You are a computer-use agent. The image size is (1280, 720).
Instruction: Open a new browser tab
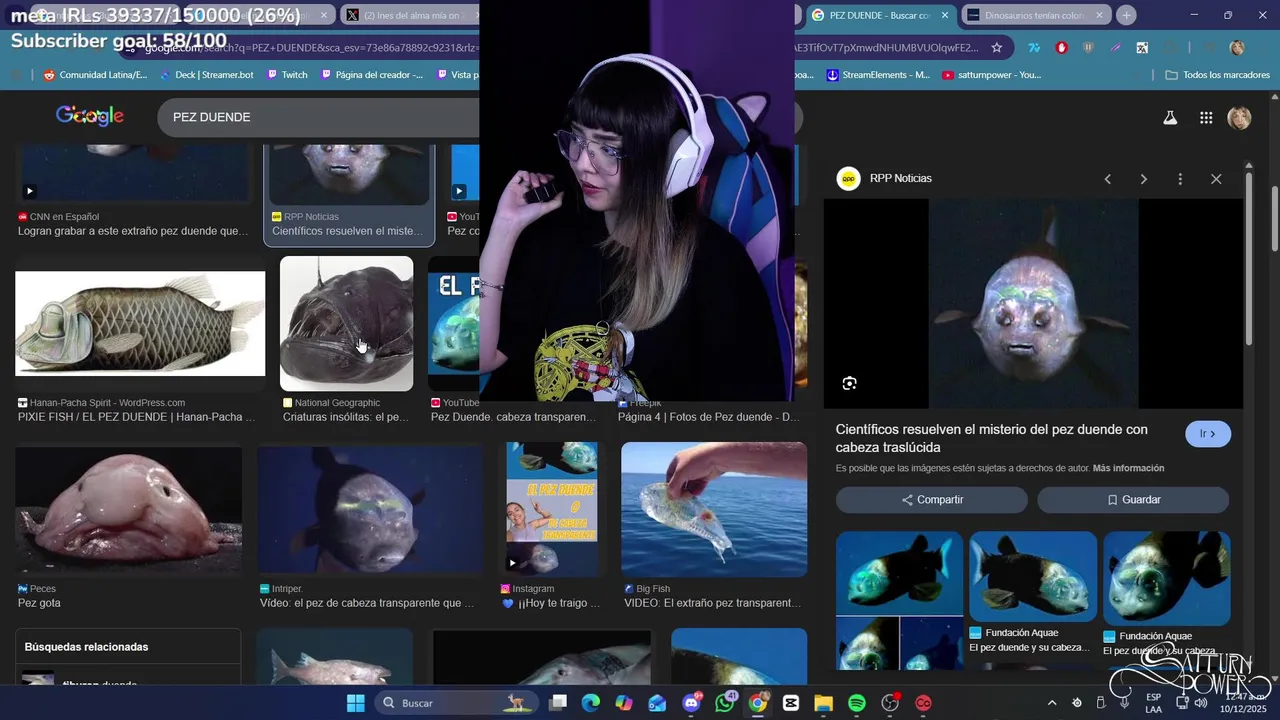click(x=1126, y=15)
